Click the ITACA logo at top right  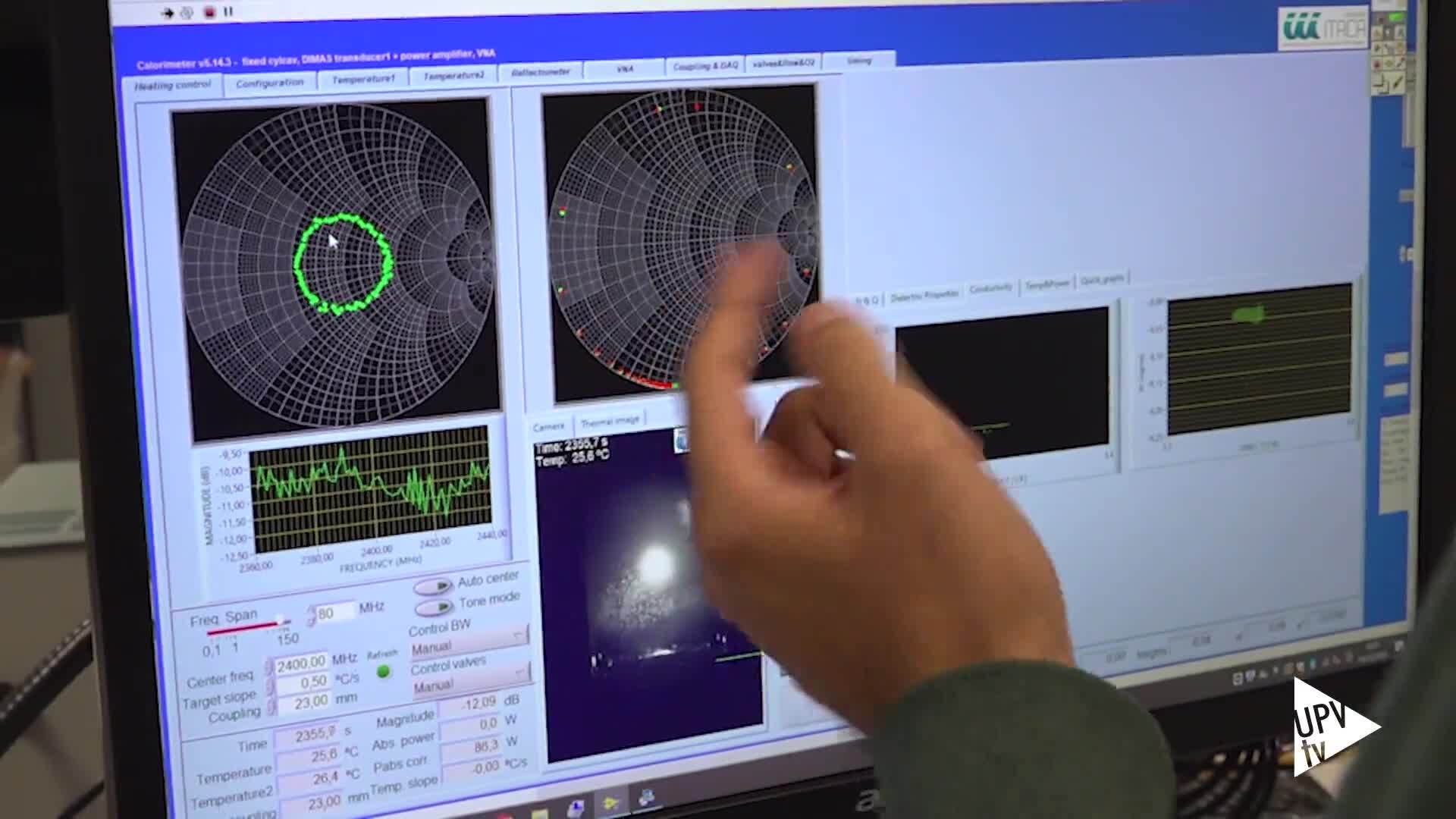pyautogui.click(x=1324, y=27)
